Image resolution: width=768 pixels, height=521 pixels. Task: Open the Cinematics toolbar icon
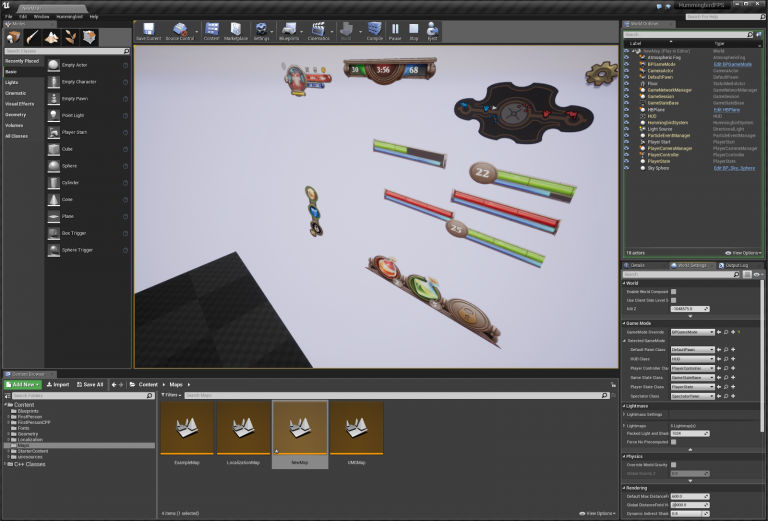(318, 31)
